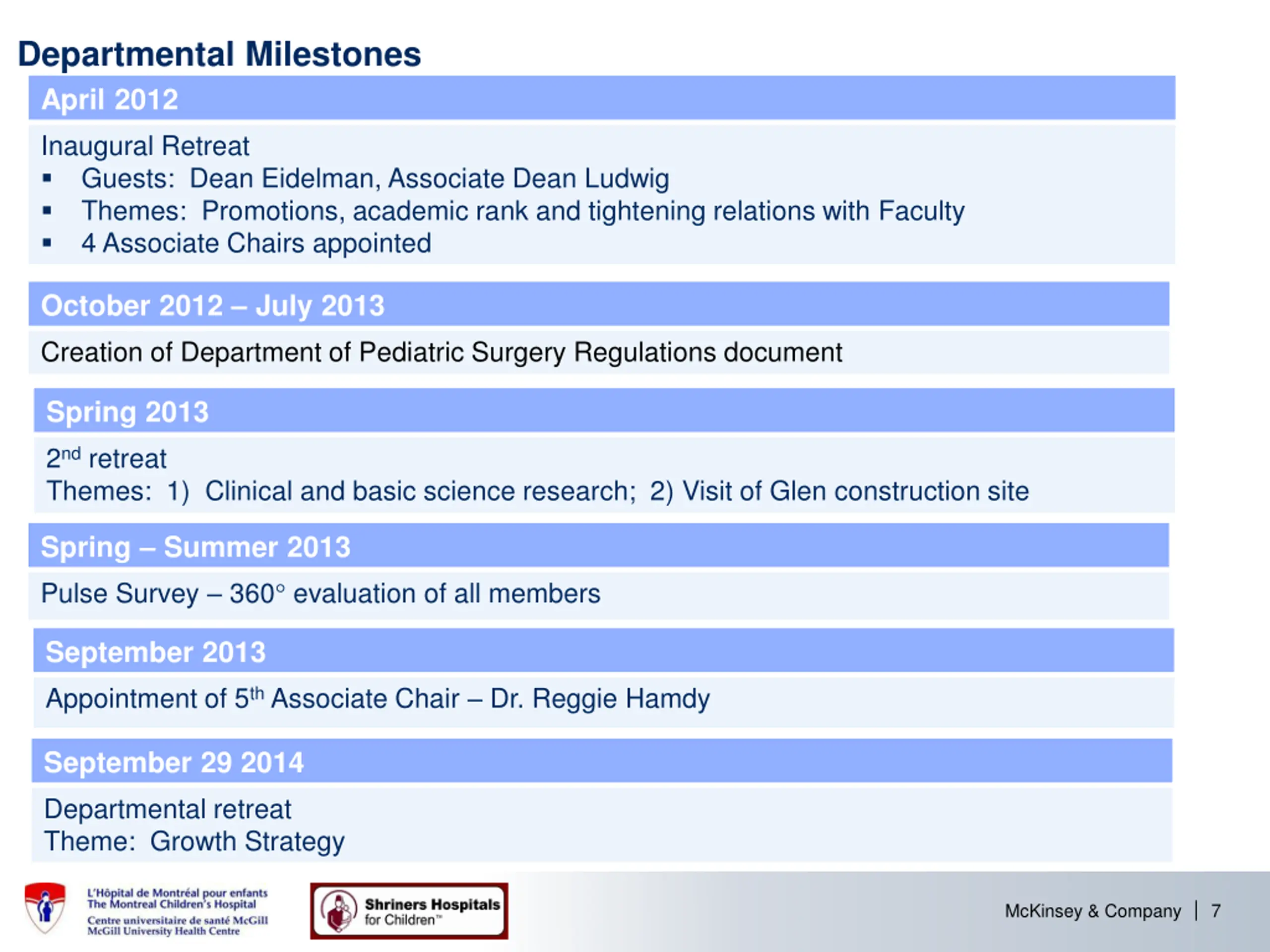Click the Spring 2013 header bar
The image size is (1270, 952).
click(604, 410)
